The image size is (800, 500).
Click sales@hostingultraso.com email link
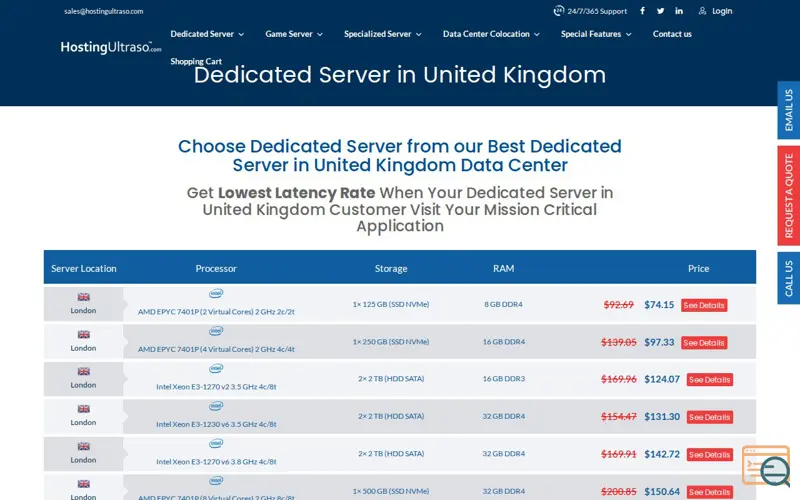point(104,11)
